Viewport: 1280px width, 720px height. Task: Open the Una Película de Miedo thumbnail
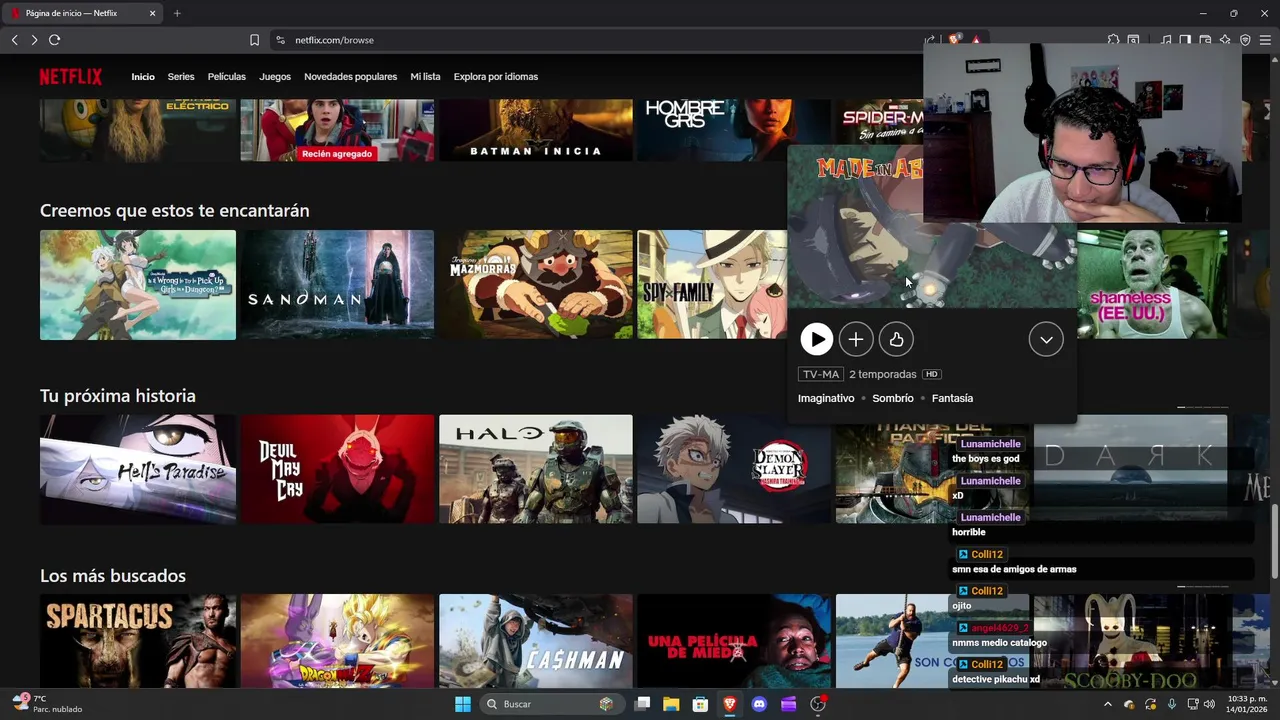pyautogui.click(x=734, y=641)
